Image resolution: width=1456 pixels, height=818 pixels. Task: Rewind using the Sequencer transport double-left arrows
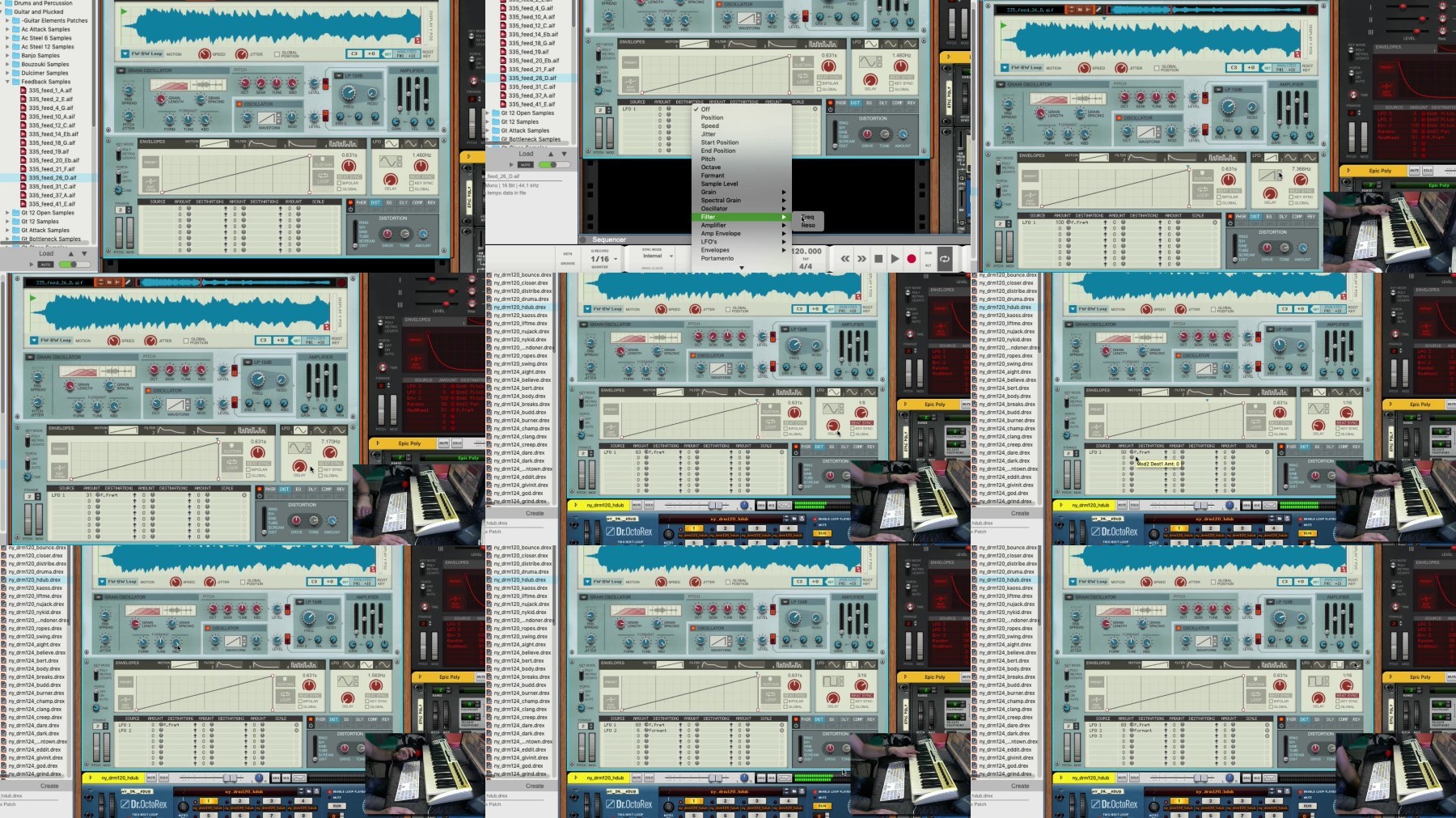point(845,259)
